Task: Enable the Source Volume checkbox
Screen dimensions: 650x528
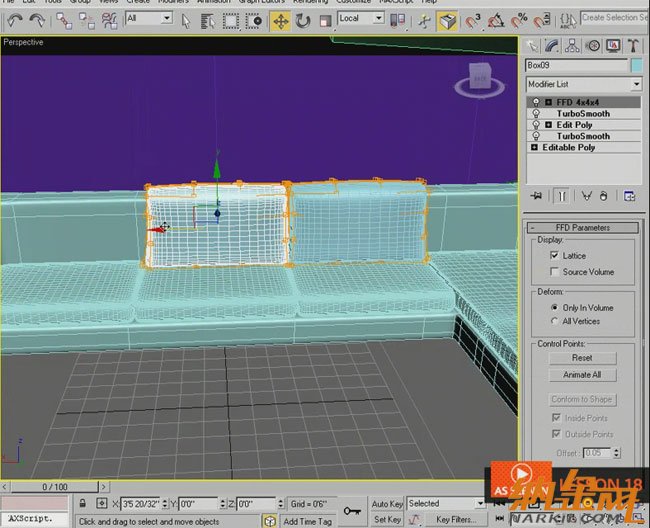Action: (x=554, y=271)
